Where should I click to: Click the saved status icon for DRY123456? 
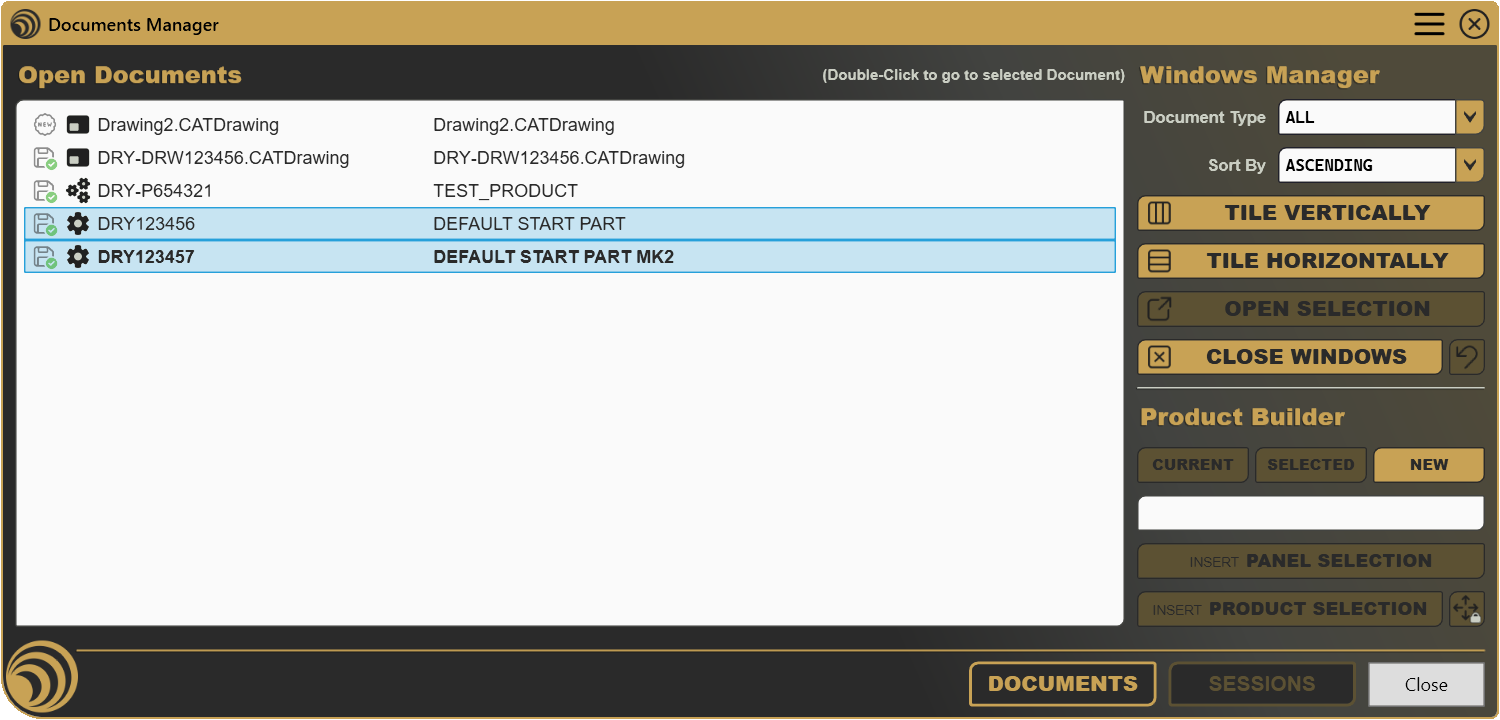(45, 224)
